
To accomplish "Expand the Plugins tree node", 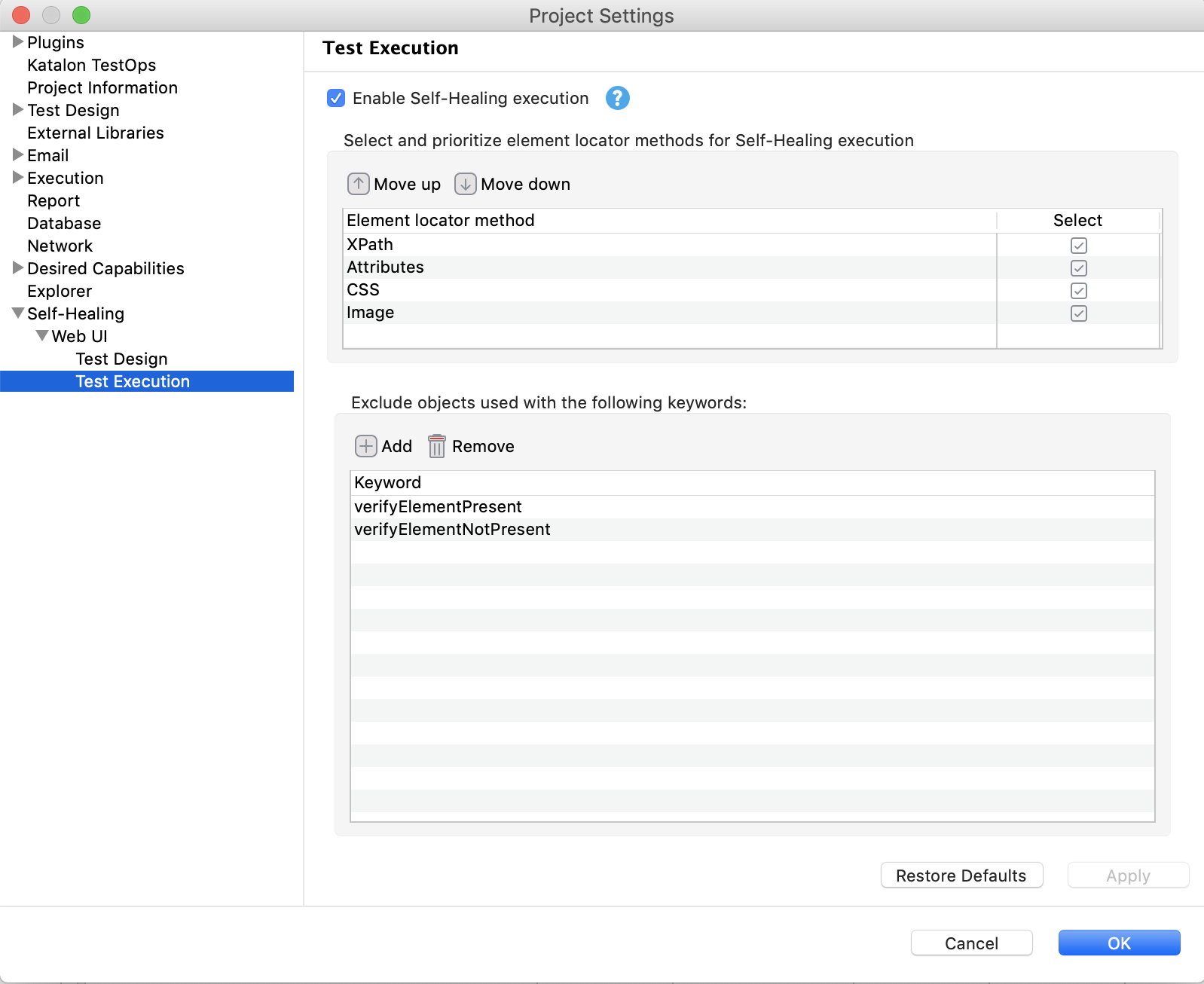I will tap(18, 42).
